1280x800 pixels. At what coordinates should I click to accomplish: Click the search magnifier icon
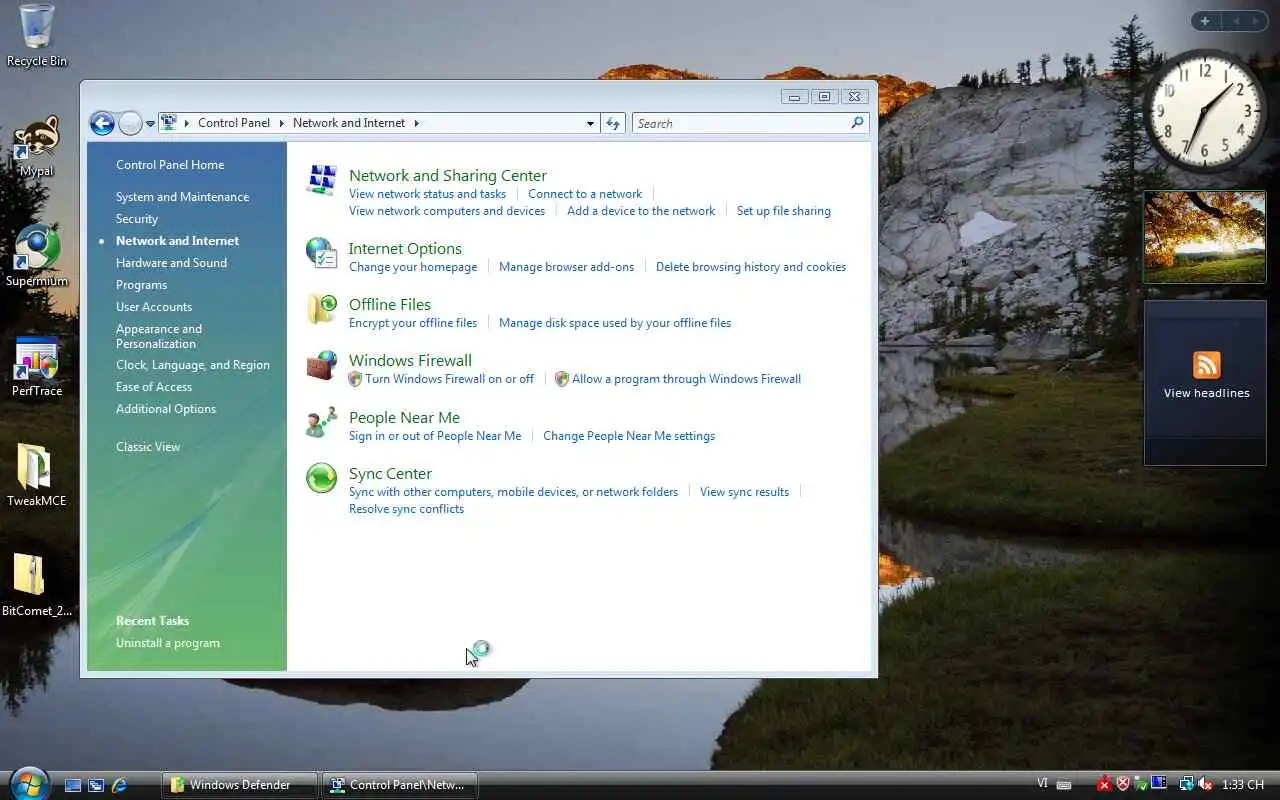(857, 123)
